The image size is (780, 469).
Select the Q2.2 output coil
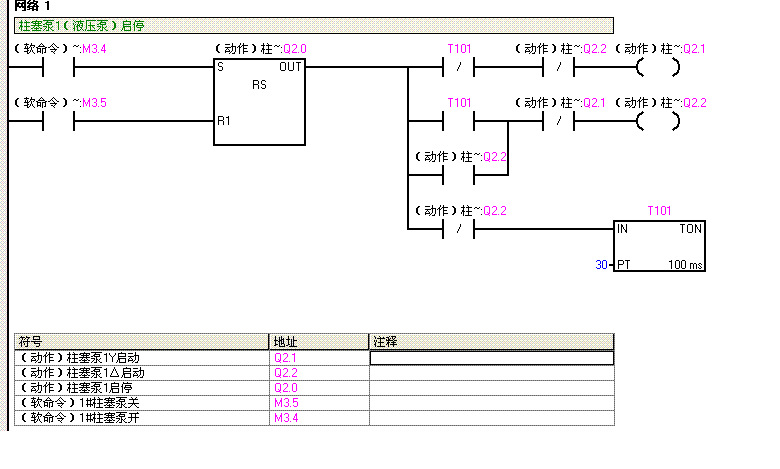point(657,122)
